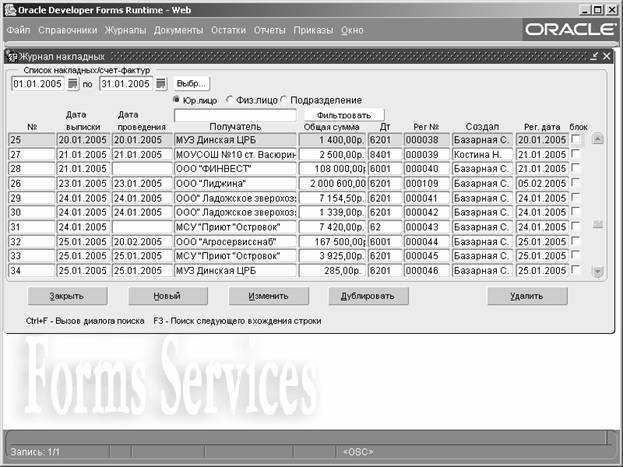Select the Физ.лицо radio button

coord(230,100)
